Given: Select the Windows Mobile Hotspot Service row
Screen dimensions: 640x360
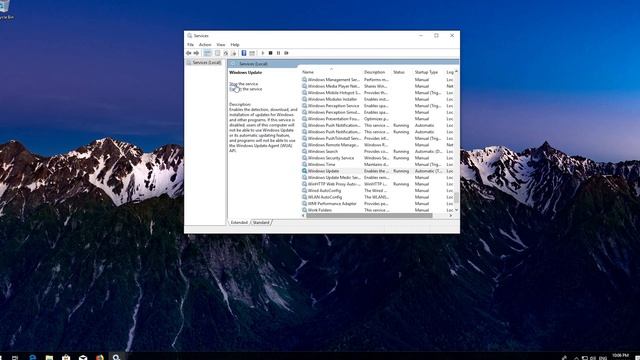Looking at the screenshot, I should [x=378, y=93].
